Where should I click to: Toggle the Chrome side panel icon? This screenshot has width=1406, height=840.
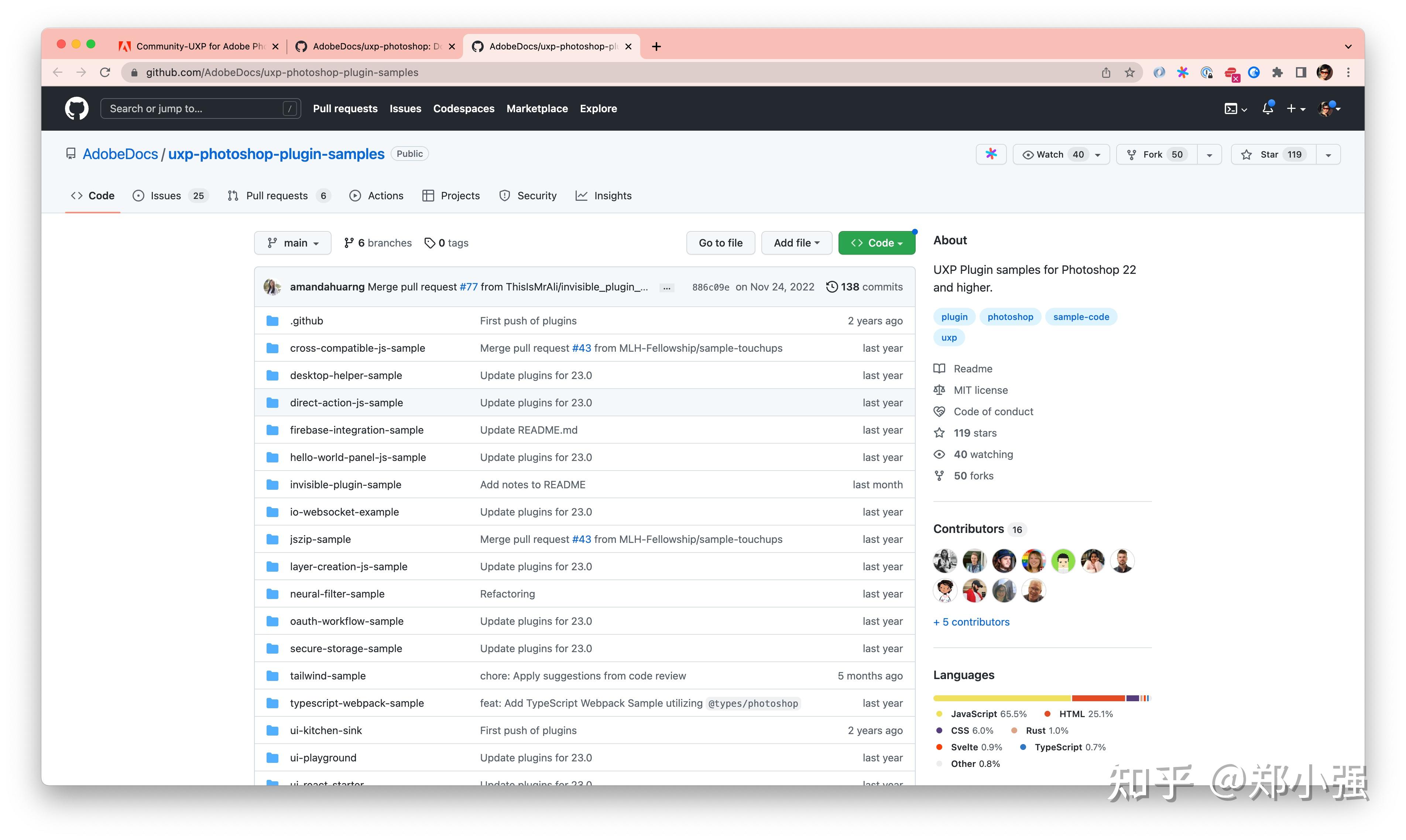[1301, 72]
